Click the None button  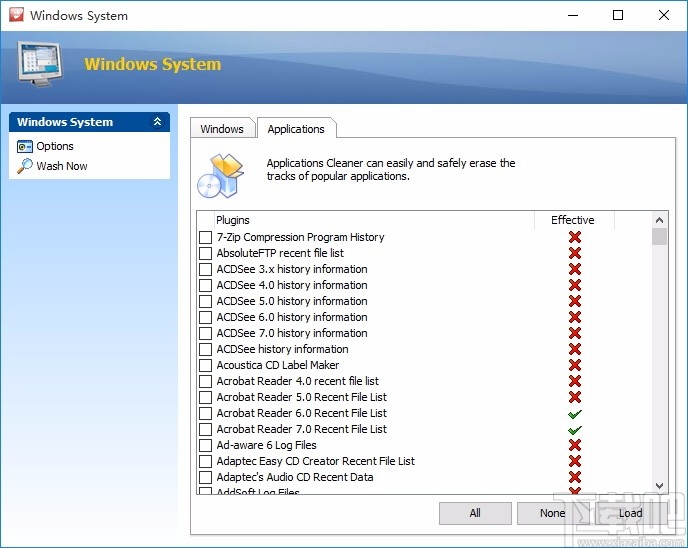pyautogui.click(x=552, y=513)
